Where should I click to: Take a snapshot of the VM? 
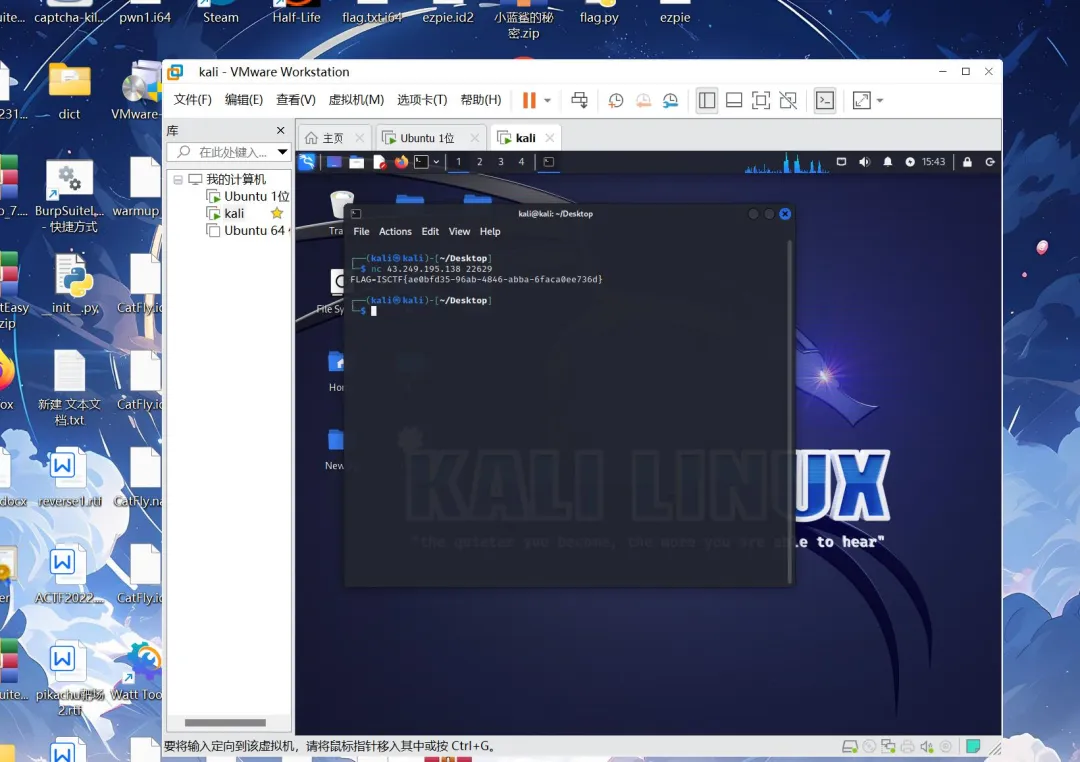tap(616, 101)
